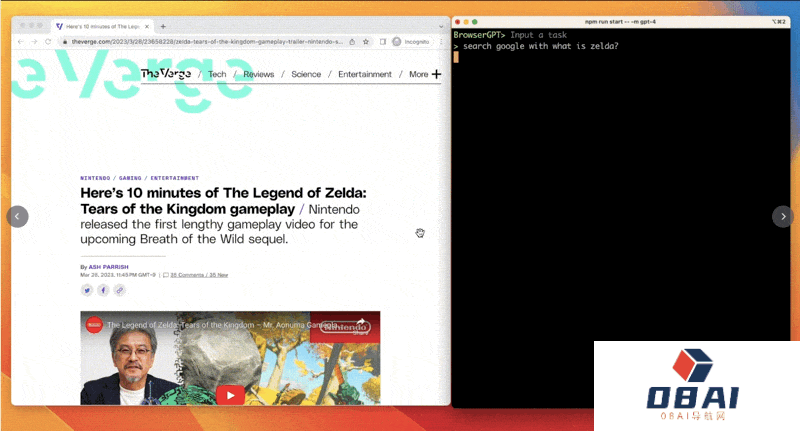
Task: Open the browser side panel icon
Action: point(383,42)
